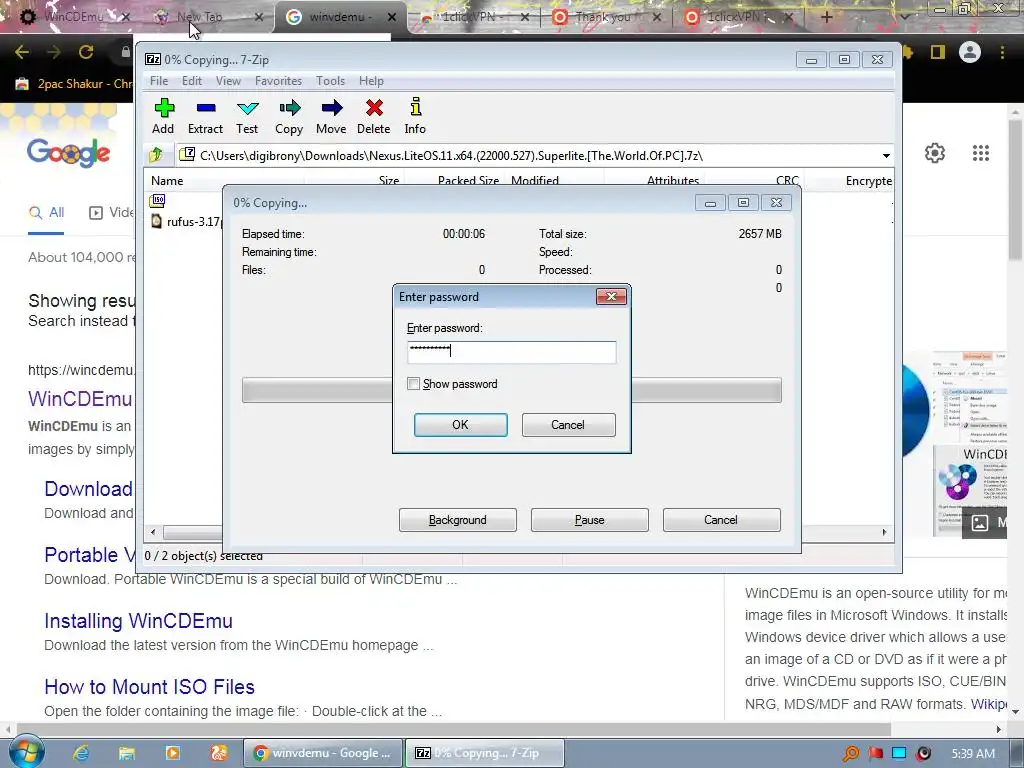Select the All search tab
Viewport: 1024px width, 768px height.
(46, 212)
